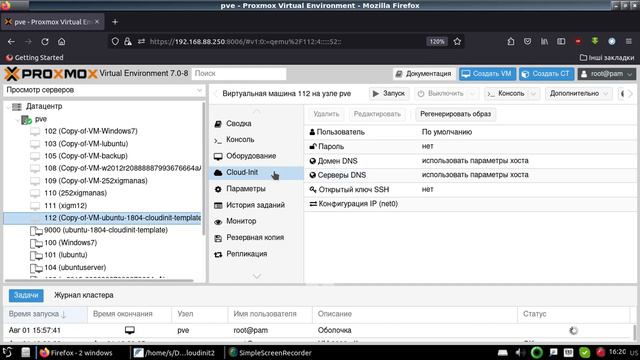
Task: Open the Консоль button dropdown arrow
Action: click(533, 94)
